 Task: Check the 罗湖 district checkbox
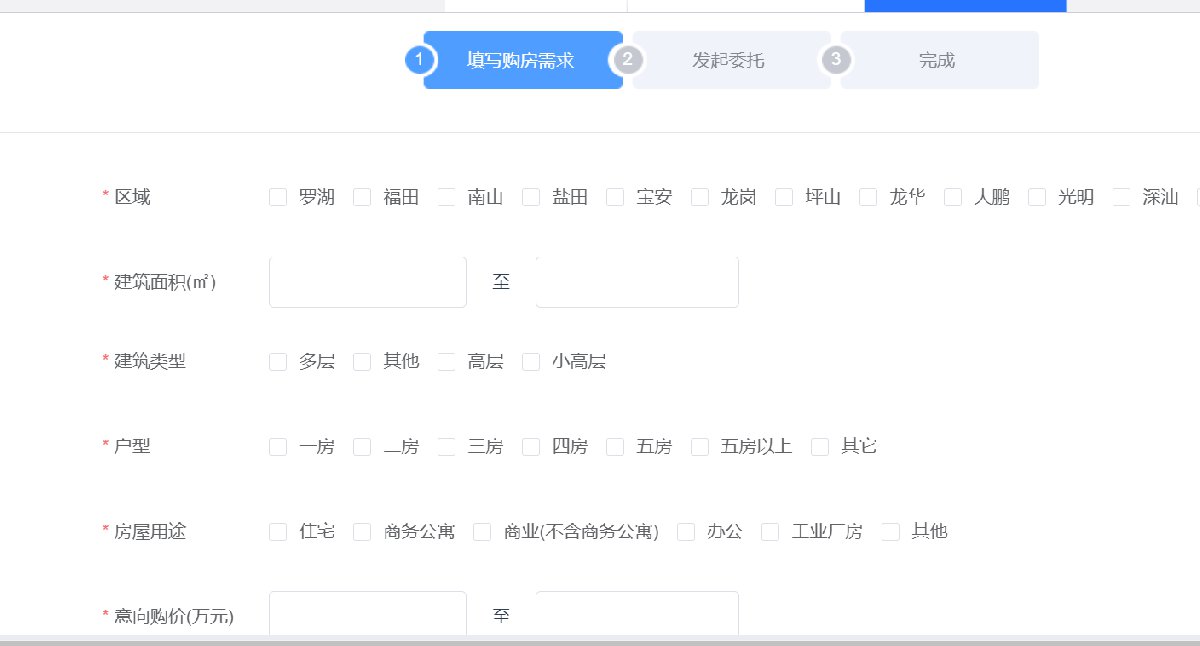[x=278, y=197]
